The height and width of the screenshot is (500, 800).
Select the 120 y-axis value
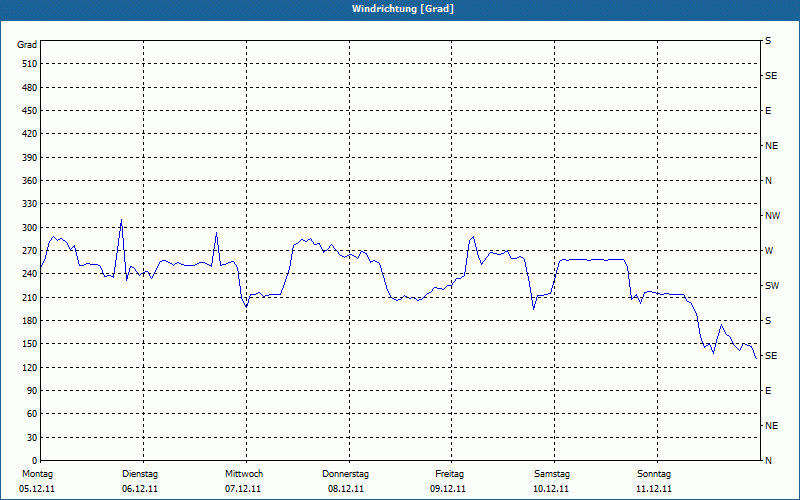click(30, 367)
